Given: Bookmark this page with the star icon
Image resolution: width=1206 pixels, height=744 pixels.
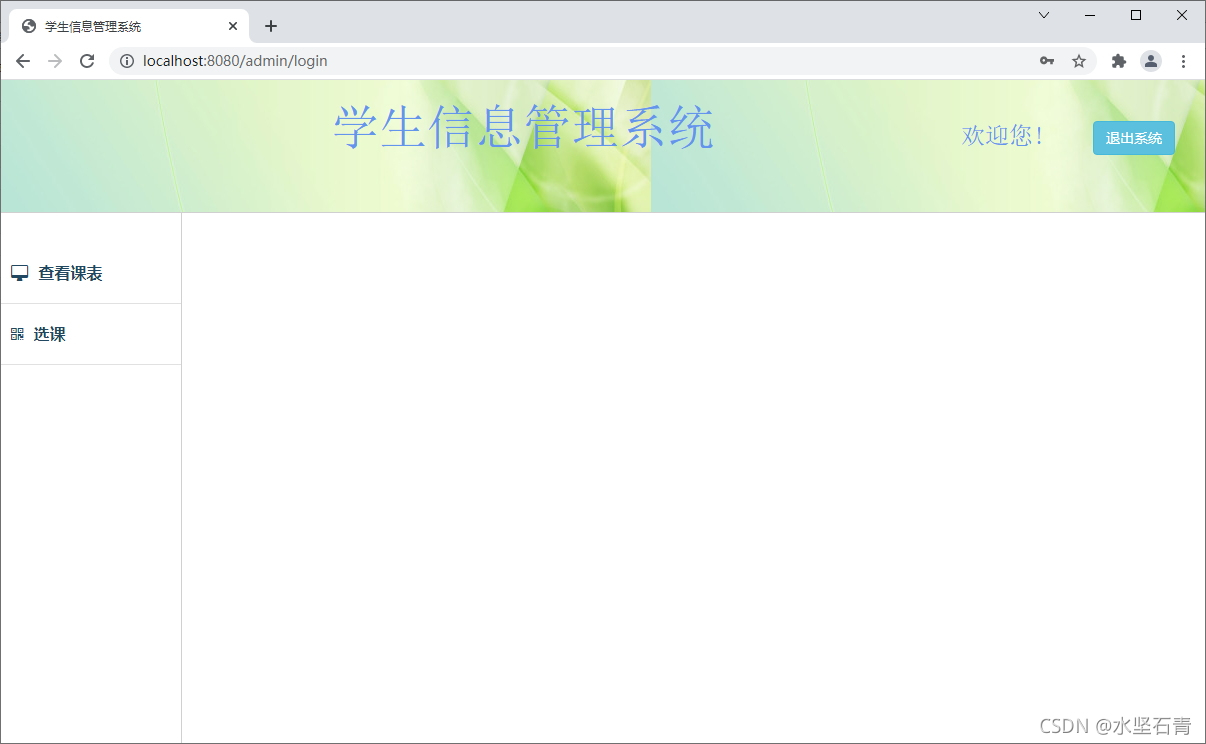Looking at the screenshot, I should 1079,61.
